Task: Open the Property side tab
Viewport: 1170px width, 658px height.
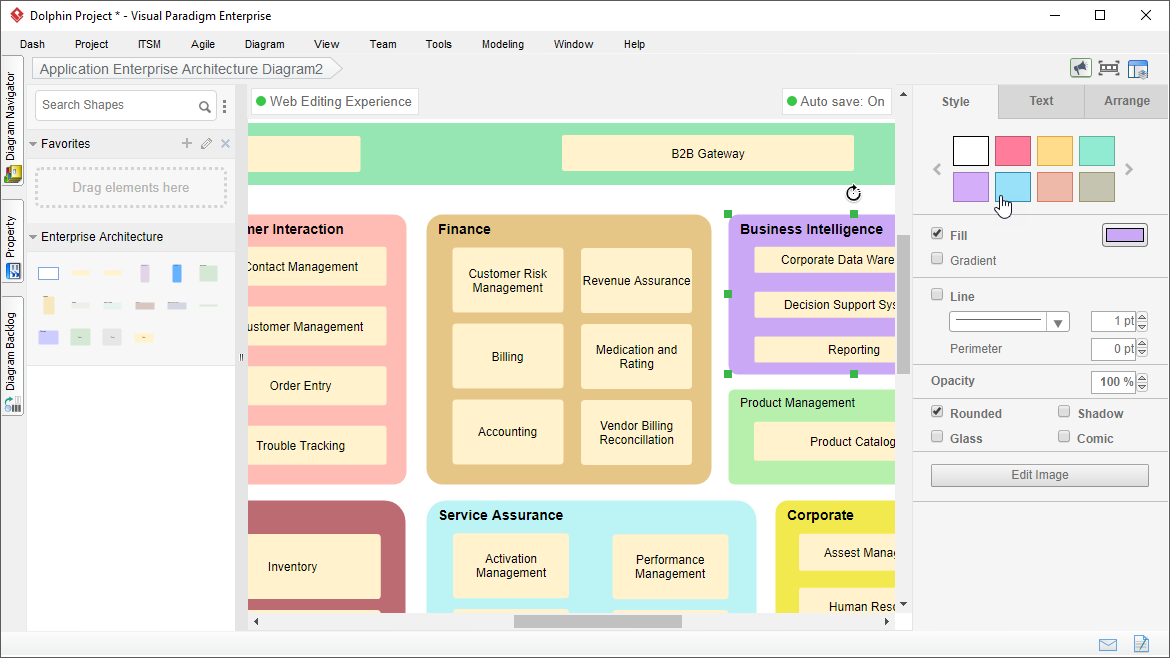Action: 13,241
